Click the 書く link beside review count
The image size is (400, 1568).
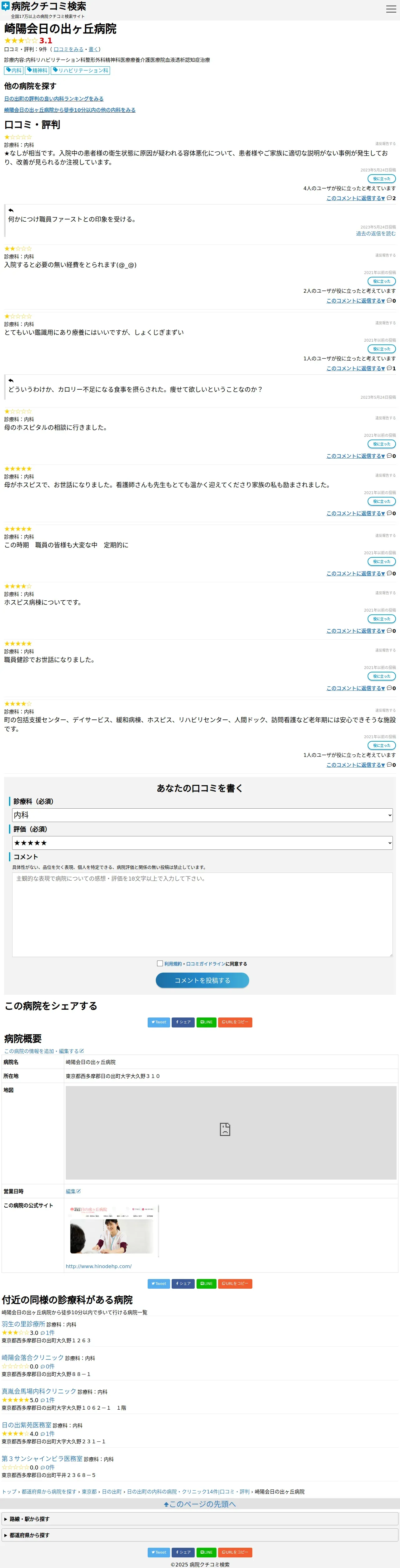(x=93, y=49)
